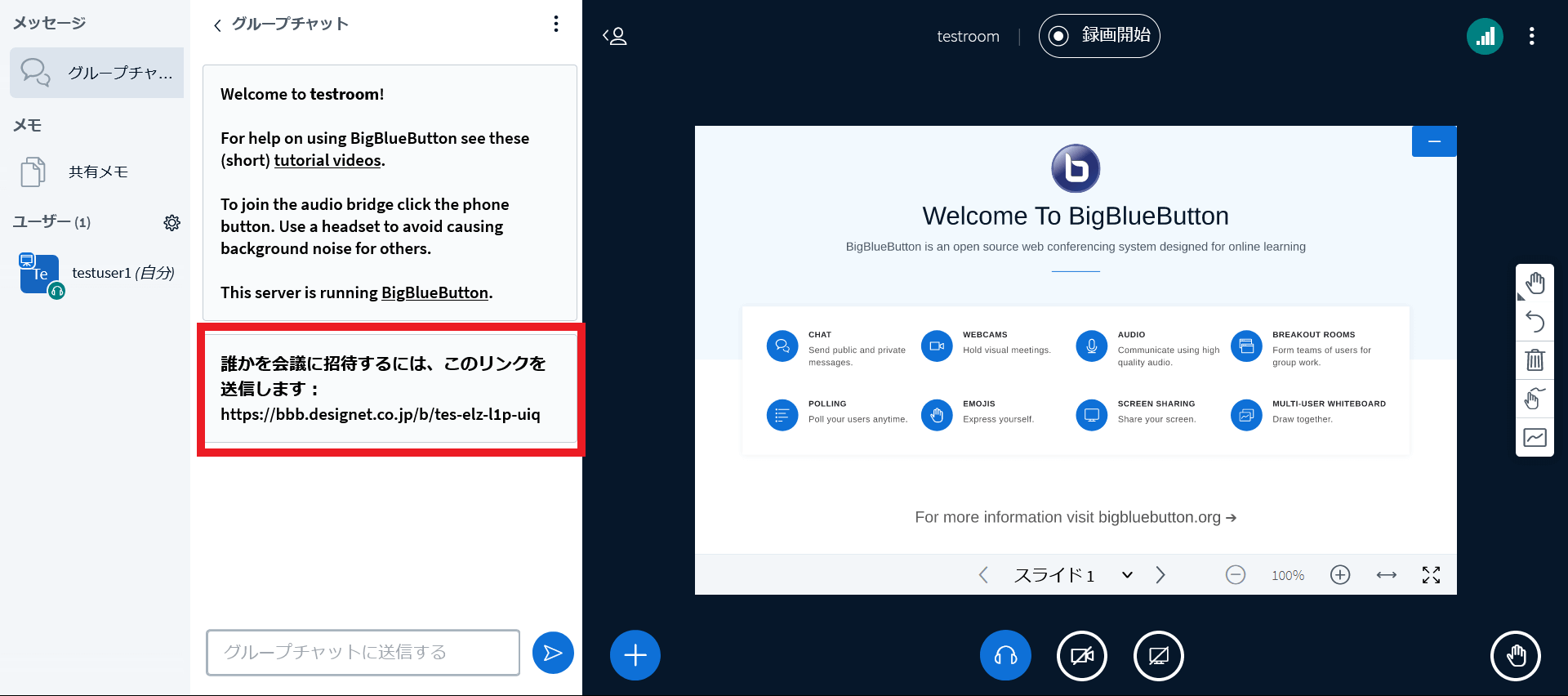Toggle audio with headphones button

[x=1005, y=655]
